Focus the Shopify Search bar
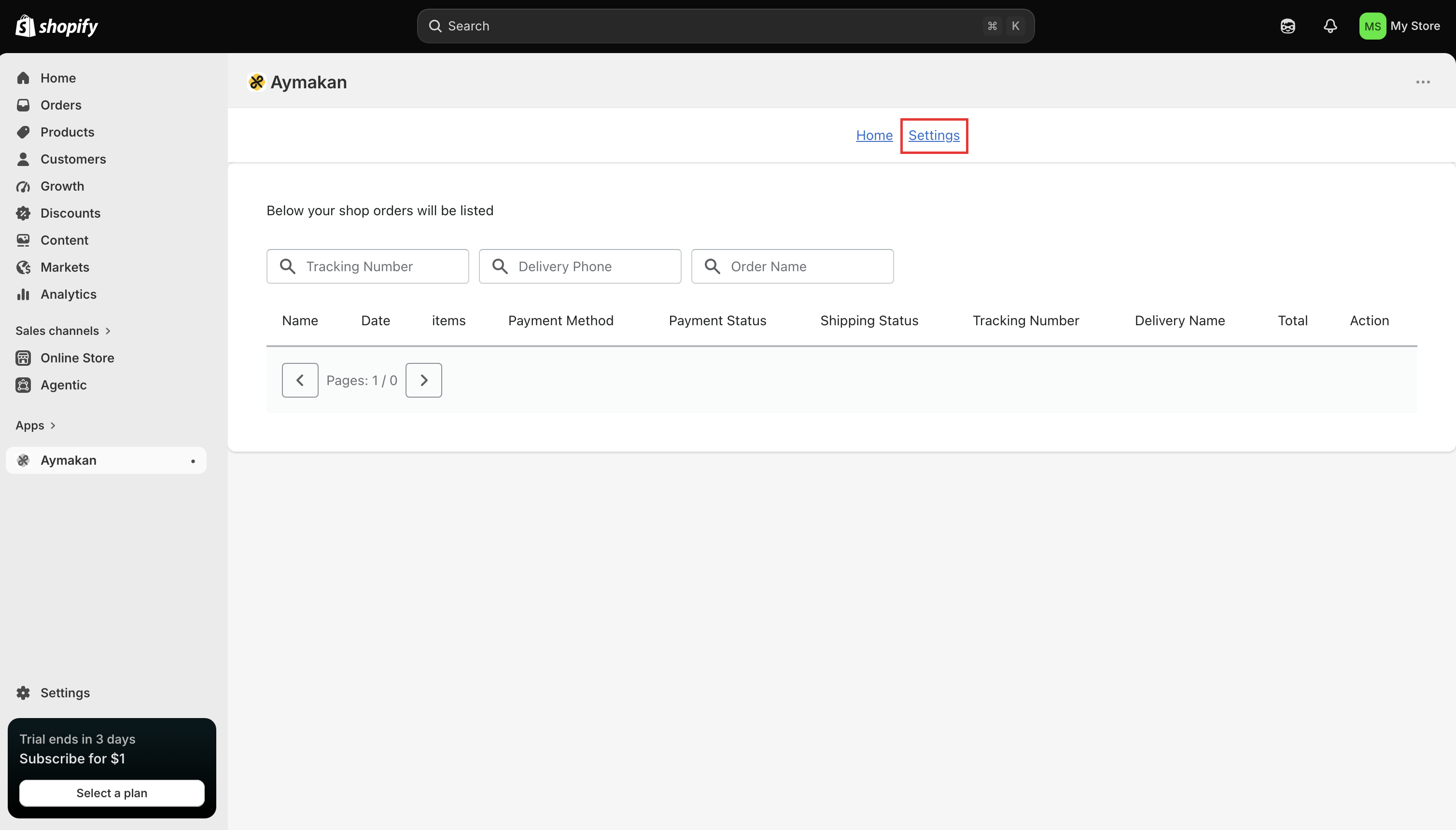Image resolution: width=1456 pixels, height=830 pixels. click(x=726, y=26)
